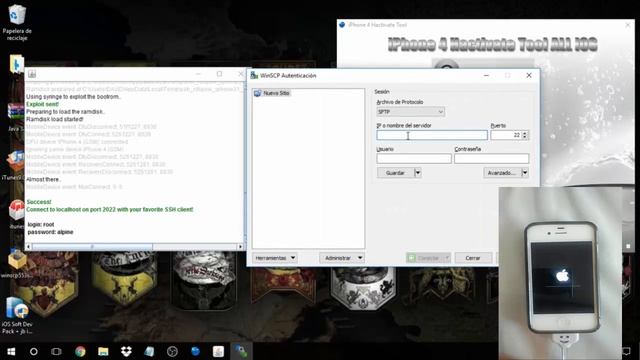640x360 pixels.
Task: Expand the Avanzado dropdown arrow
Action: (x=525, y=173)
